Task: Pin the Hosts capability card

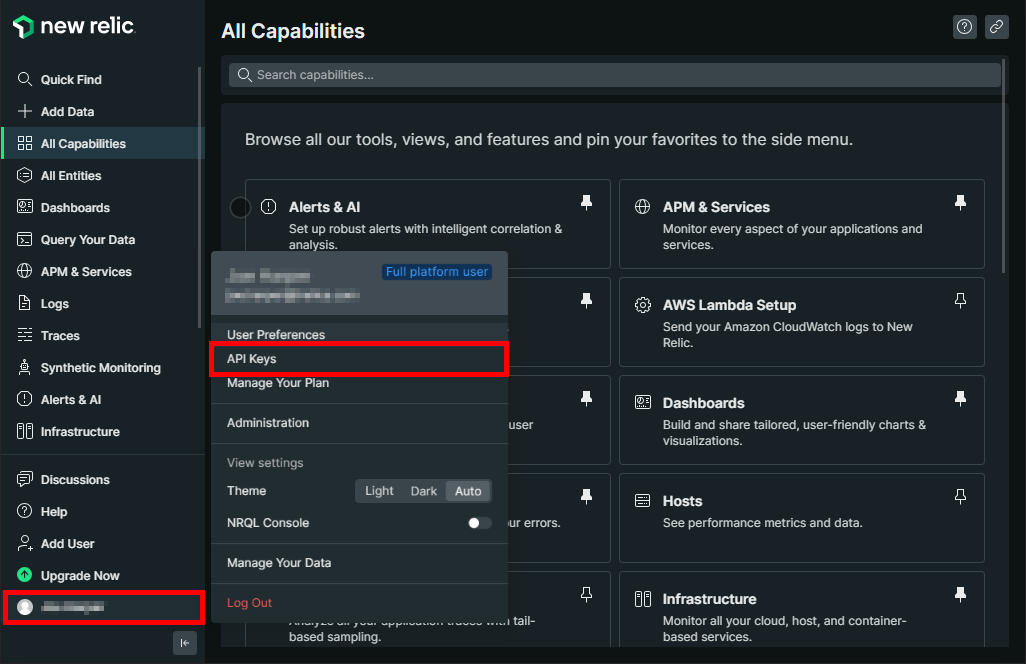Action: [961, 497]
